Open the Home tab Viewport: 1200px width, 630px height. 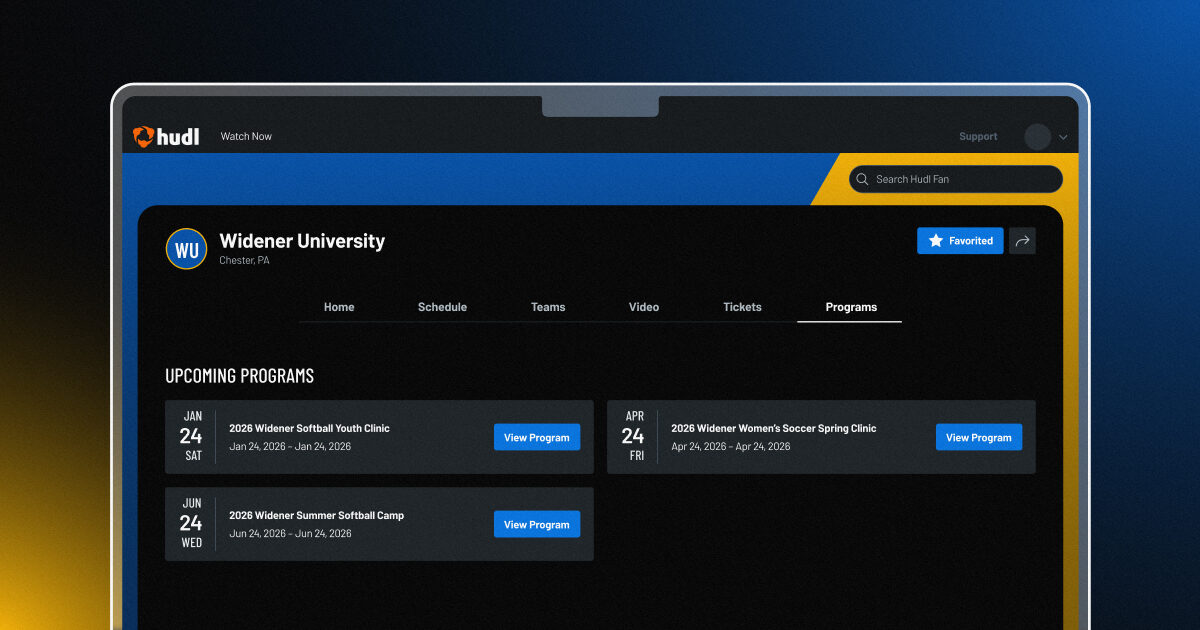(x=339, y=307)
